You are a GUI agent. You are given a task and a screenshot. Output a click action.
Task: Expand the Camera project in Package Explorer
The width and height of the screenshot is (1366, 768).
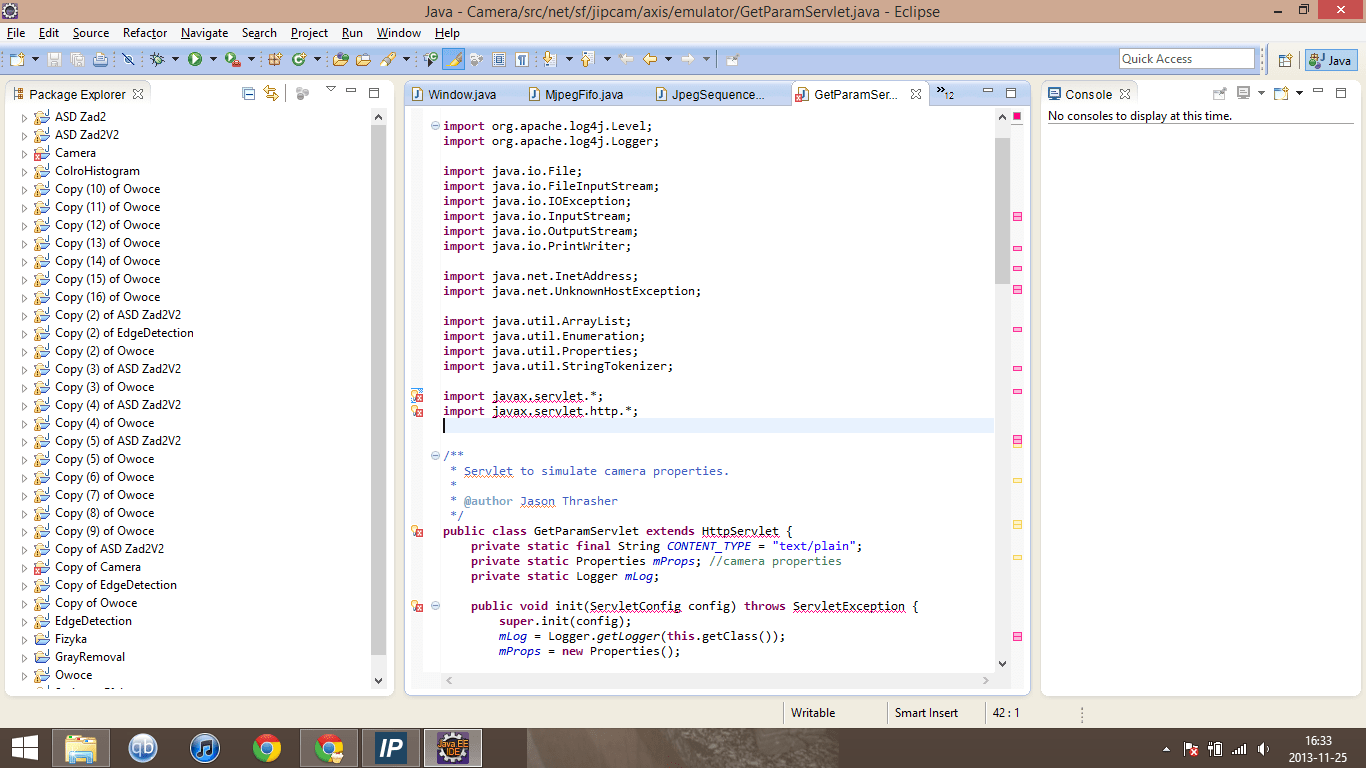click(x=23, y=152)
